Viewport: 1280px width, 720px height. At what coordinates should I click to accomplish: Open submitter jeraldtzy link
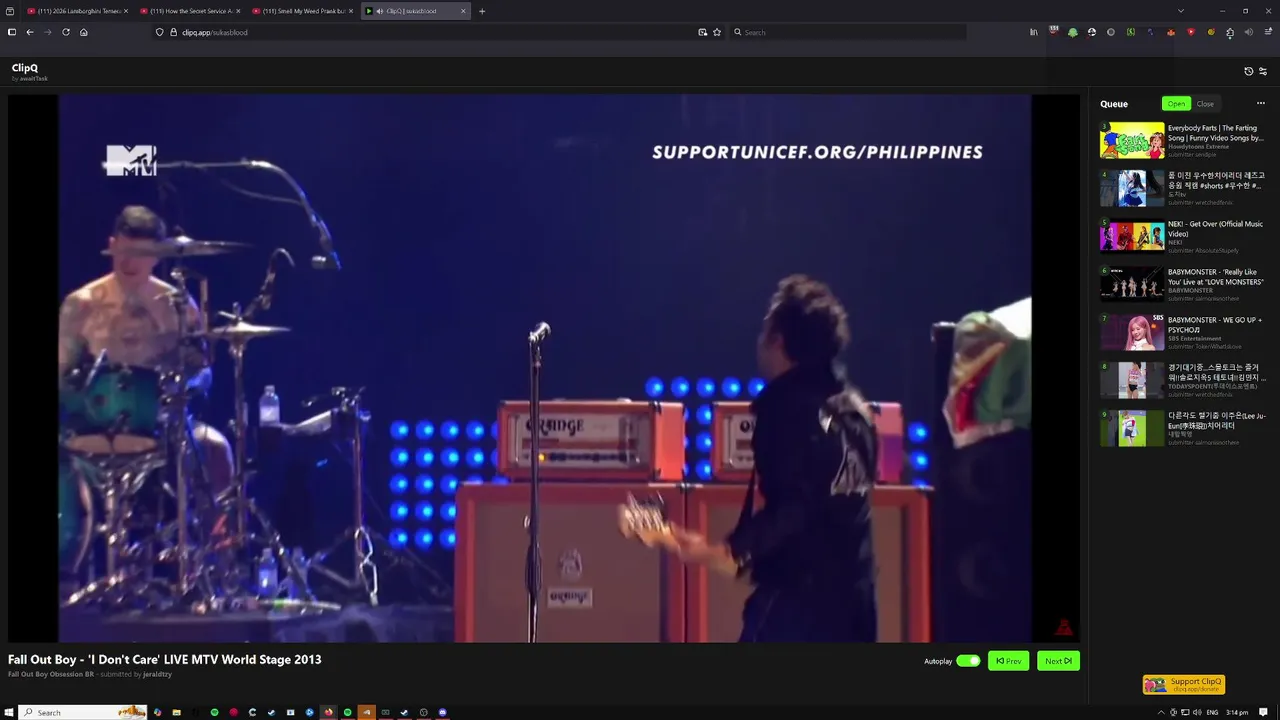tap(157, 675)
